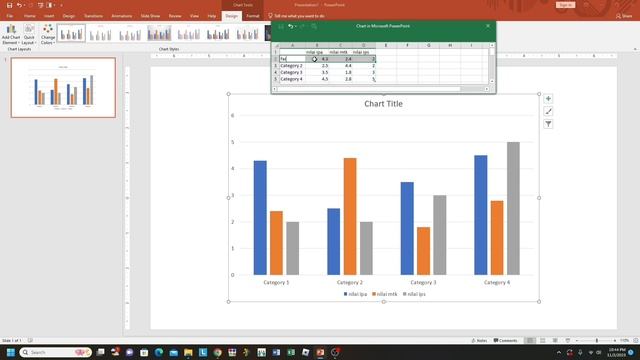Open the Windows Start menu
The image size is (640, 360).
point(11,352)
